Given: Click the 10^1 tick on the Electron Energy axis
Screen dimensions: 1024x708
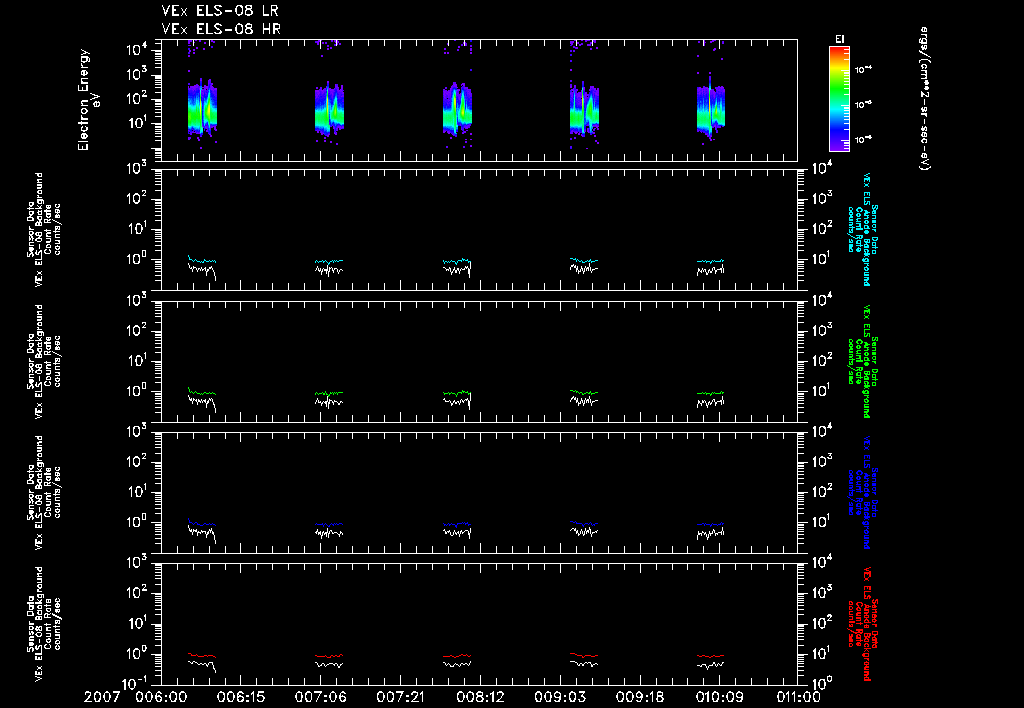Looking at the screenshot, I should [x=136, y=123].
